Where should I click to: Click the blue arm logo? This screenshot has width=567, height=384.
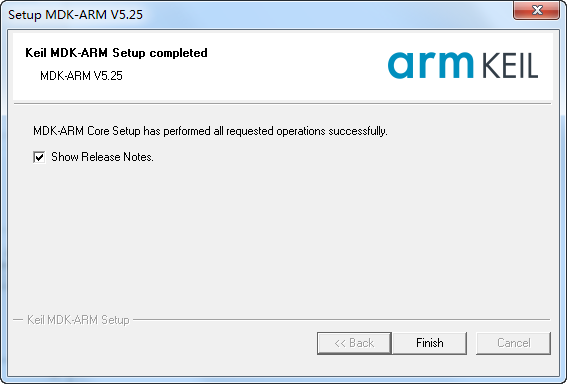point(430,65)
